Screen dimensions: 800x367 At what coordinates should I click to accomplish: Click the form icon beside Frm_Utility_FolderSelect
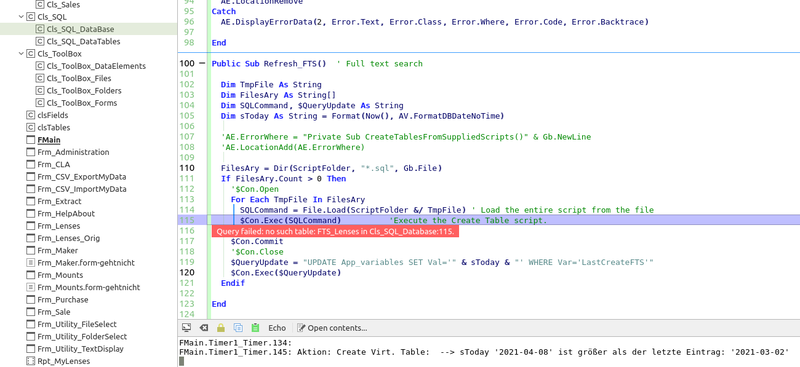30,336
